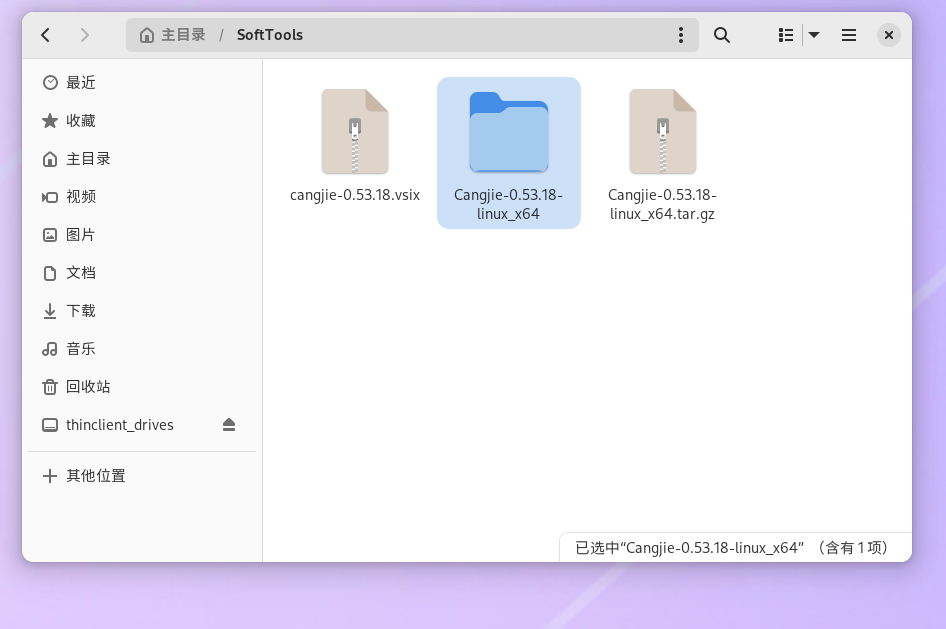Click the Cangjie-0.53.18-linux_x64.tar.gz file name
The width and height of the screenshot is (946, 629).
(x=662, y=204)
